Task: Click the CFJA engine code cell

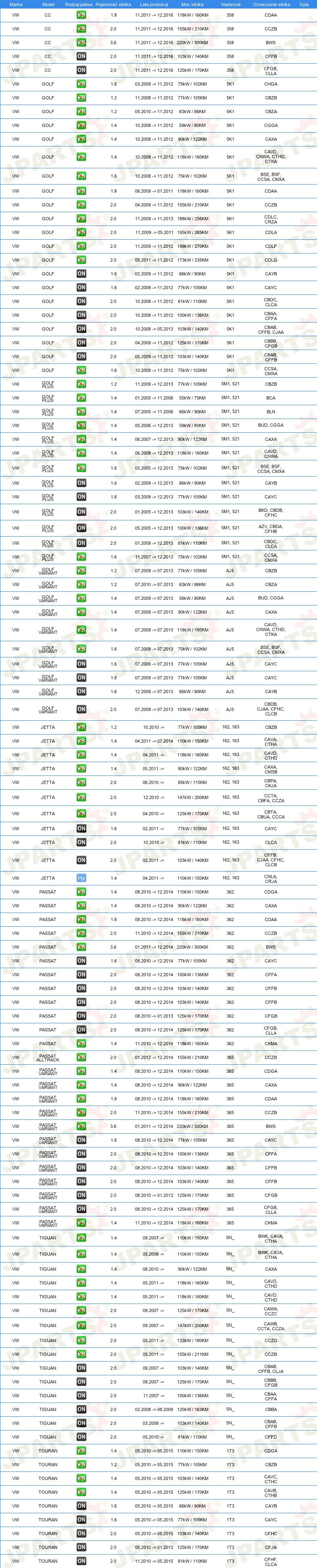Action: tap(271, 1547)
